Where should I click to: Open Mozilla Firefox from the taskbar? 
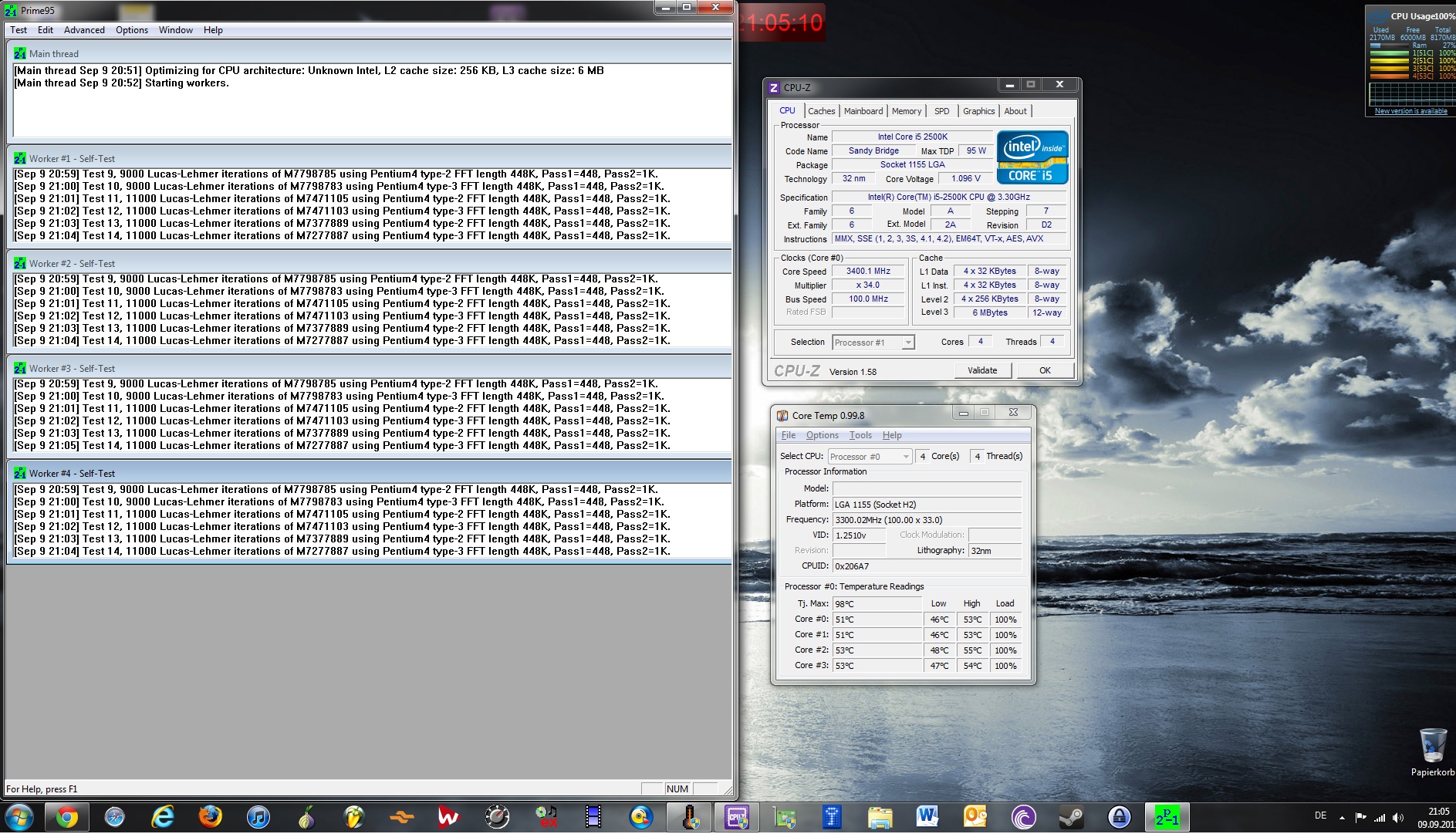[x=210, y=816]
